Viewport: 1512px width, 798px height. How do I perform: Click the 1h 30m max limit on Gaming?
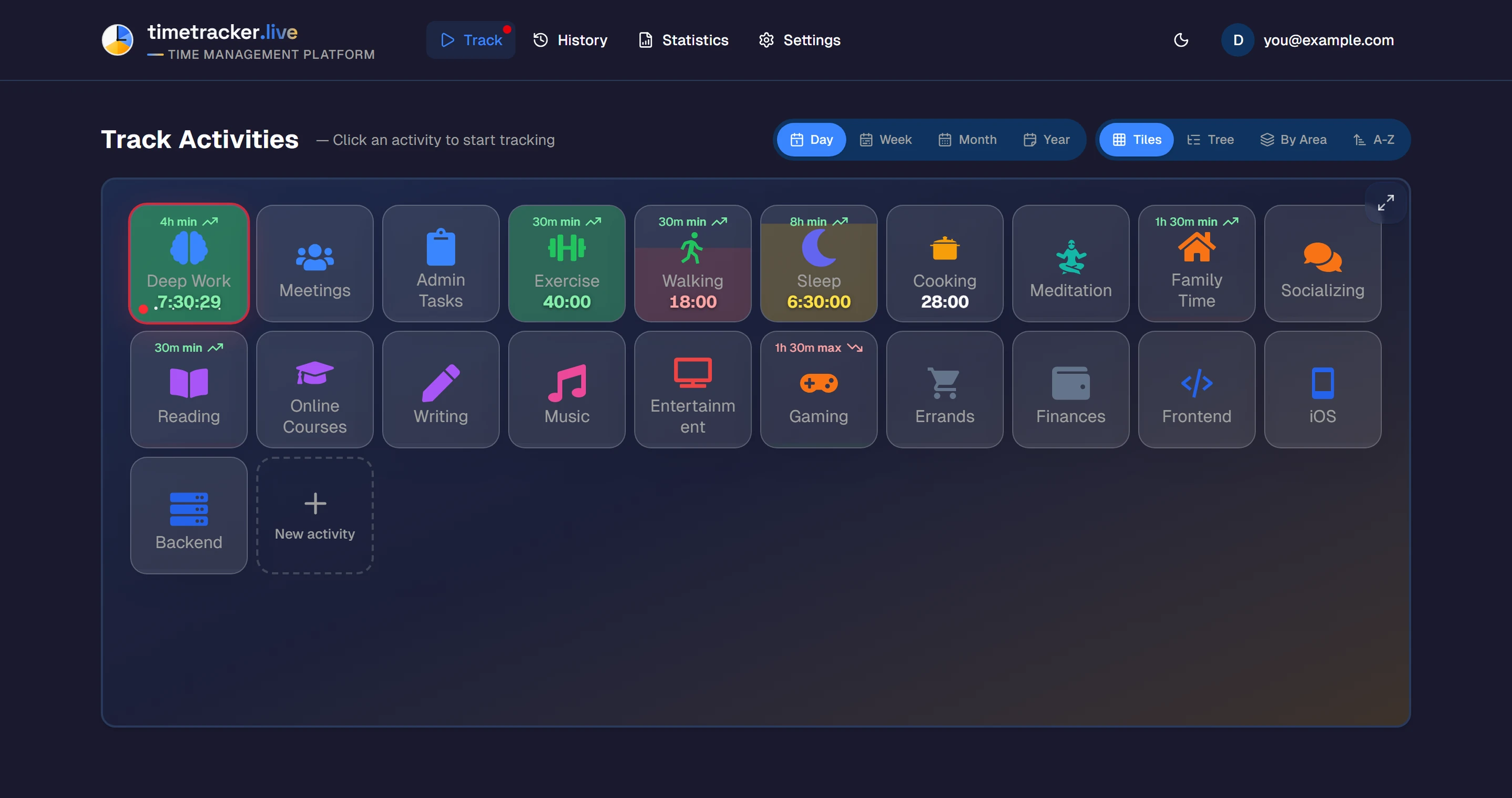(819, 348)
